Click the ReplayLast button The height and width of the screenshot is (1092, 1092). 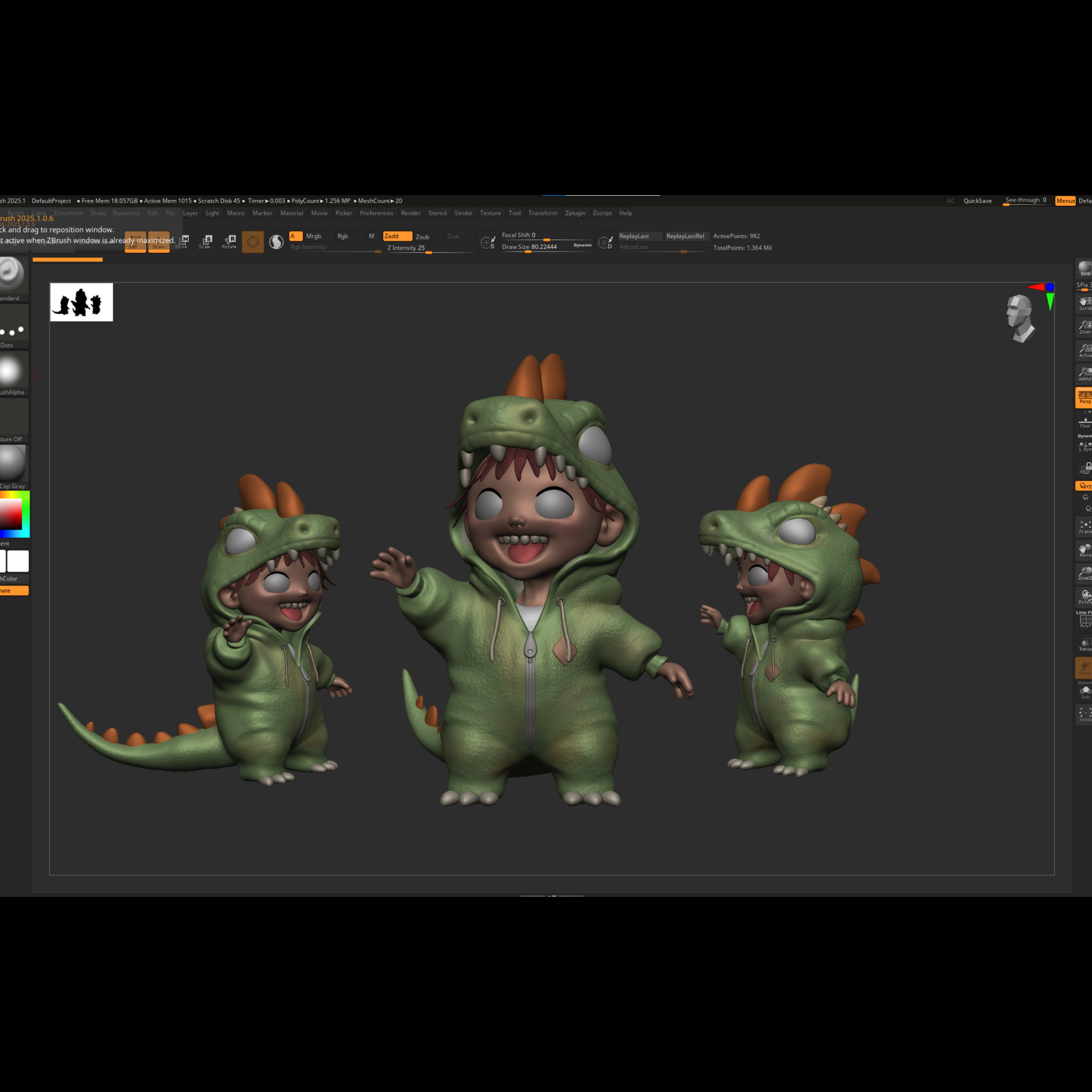[x=640, y=236]
